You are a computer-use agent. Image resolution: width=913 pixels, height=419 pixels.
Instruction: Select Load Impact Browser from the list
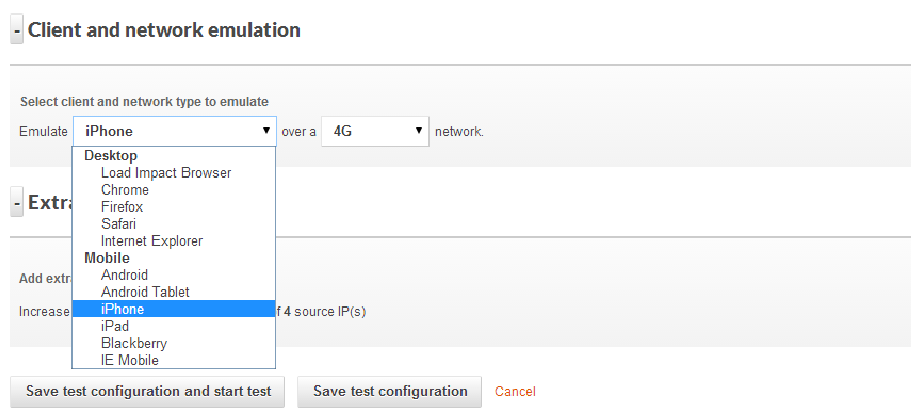point(166,173)
